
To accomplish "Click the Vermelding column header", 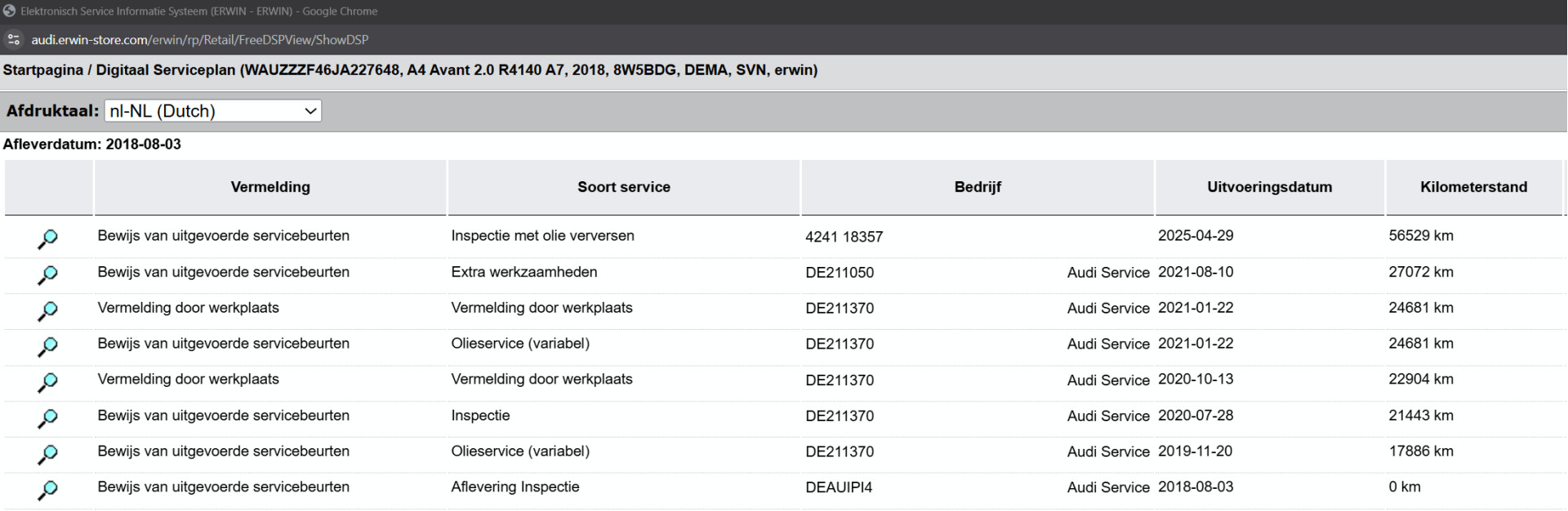I will click(x=270, y=187).
